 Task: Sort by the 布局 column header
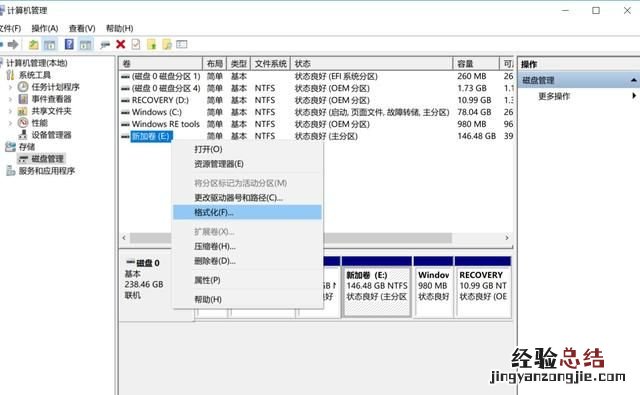pyautogui.click(x=215, y=64)
